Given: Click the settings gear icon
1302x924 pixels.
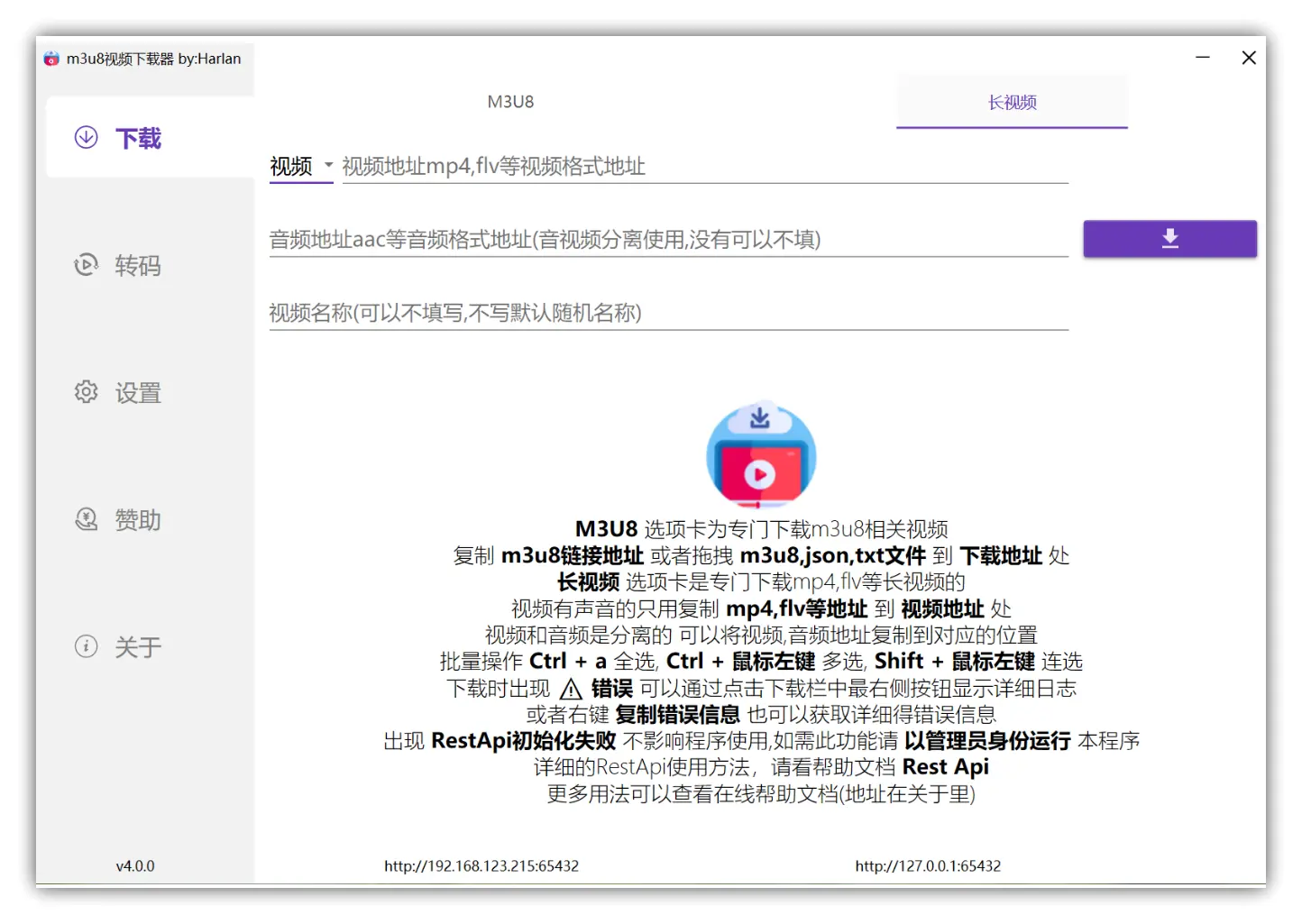Looking at the screenshot, I should [x=86, y=391].
